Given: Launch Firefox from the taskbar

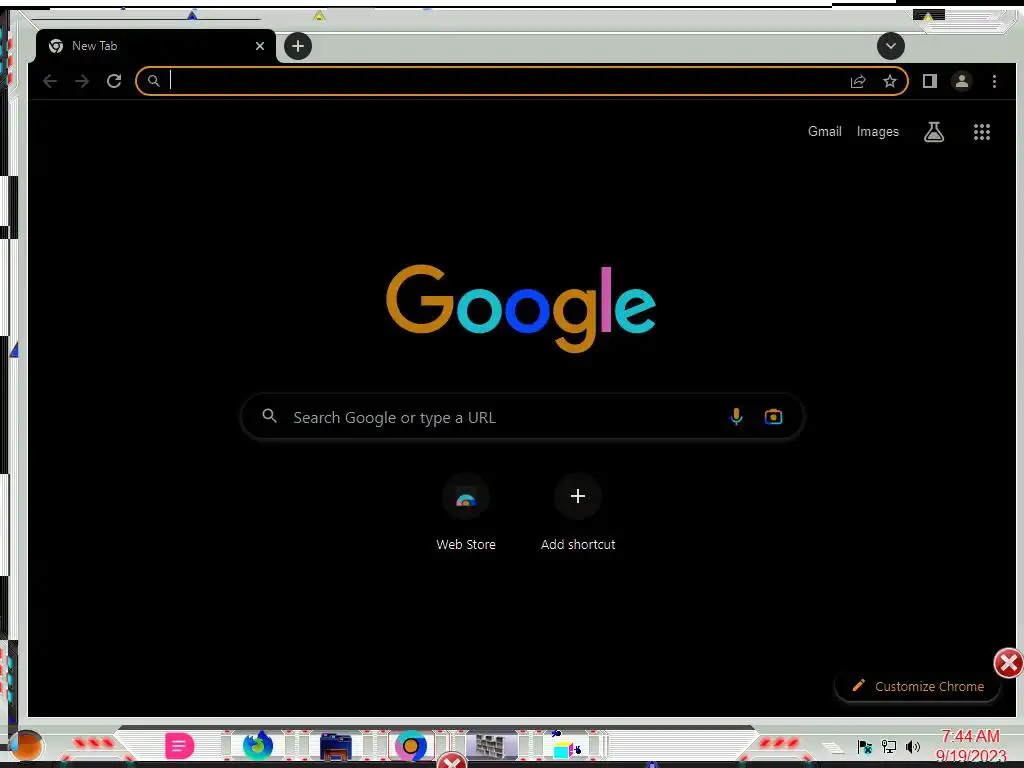Looking at the screenshot, I should click(257, 745).
